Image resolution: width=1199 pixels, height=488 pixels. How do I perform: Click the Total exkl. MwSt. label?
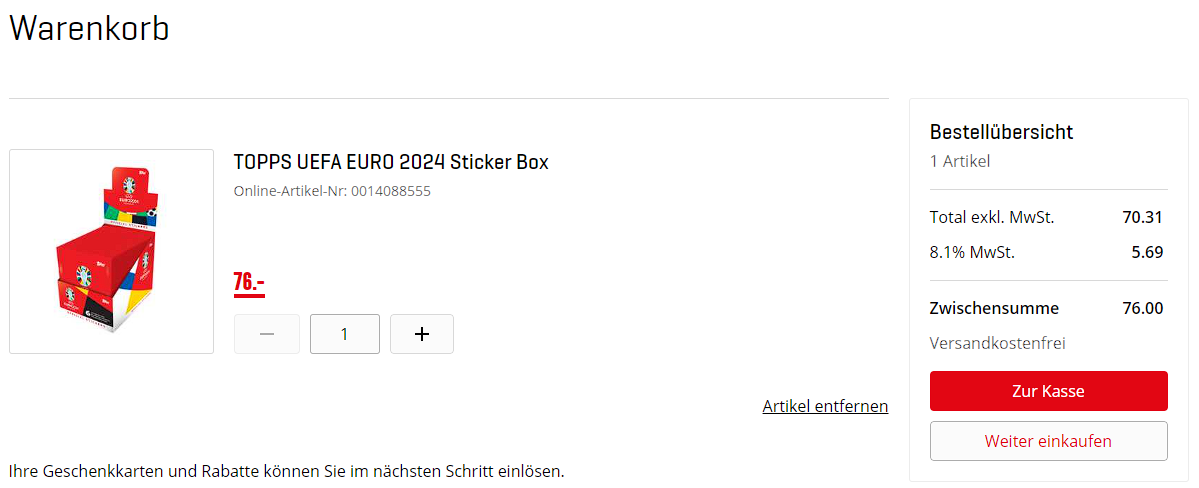[x=992, y=217]
